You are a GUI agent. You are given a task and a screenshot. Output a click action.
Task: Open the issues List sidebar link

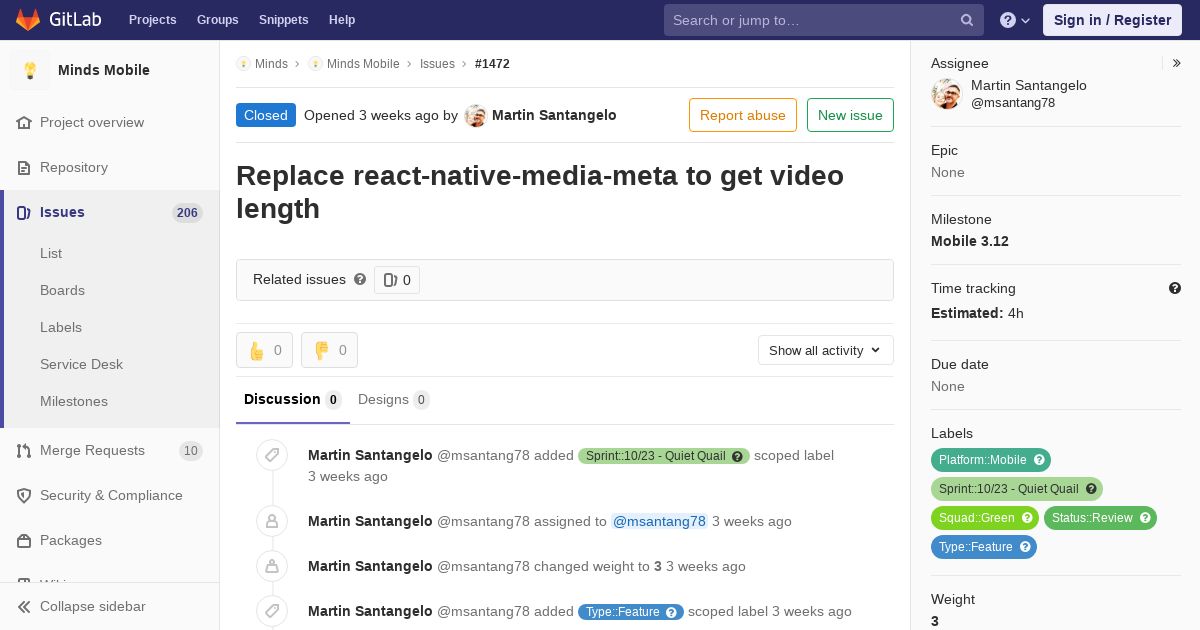point(51,254)
